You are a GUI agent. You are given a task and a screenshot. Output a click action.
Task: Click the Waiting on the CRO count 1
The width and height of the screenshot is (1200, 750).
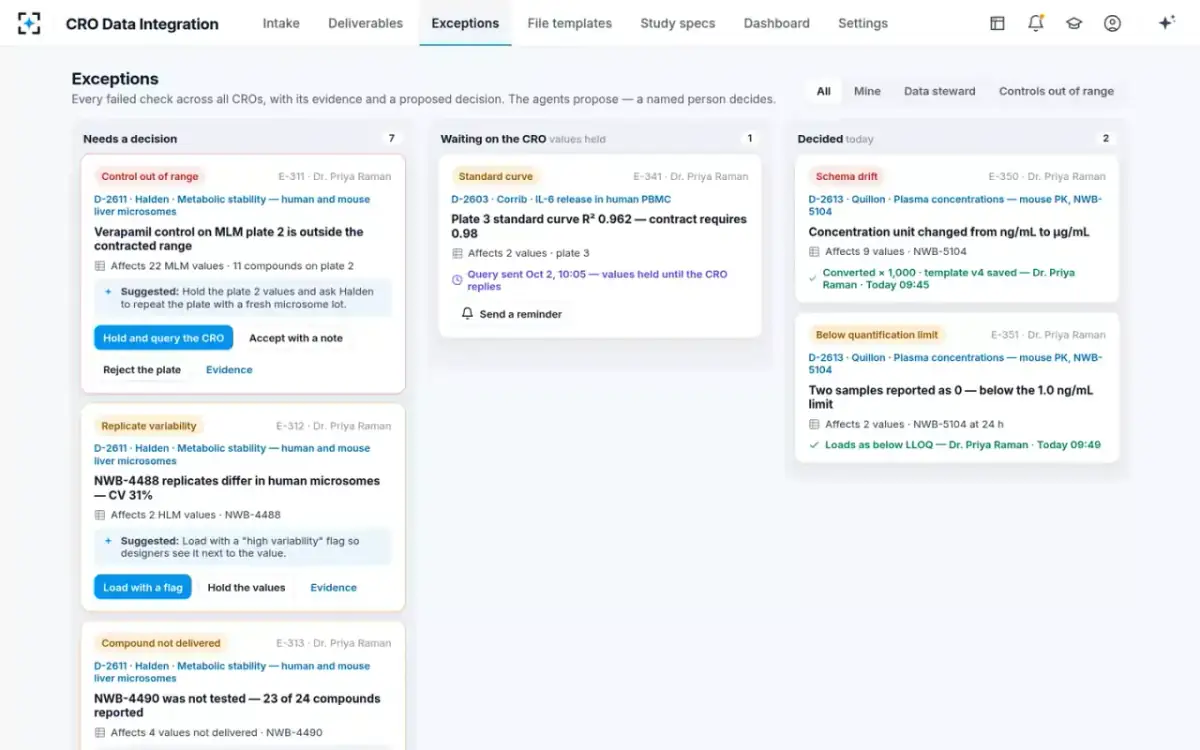(x=750, y=138)
